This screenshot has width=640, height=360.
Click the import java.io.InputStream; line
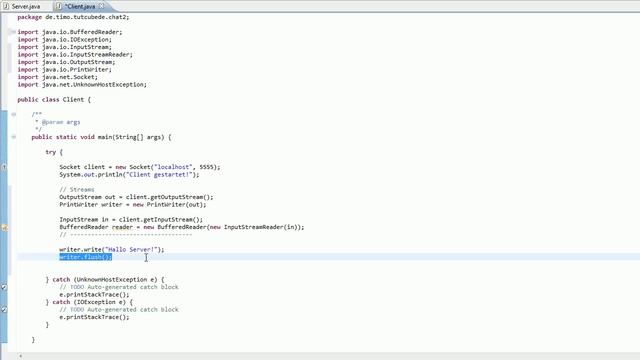pos(64,47)
